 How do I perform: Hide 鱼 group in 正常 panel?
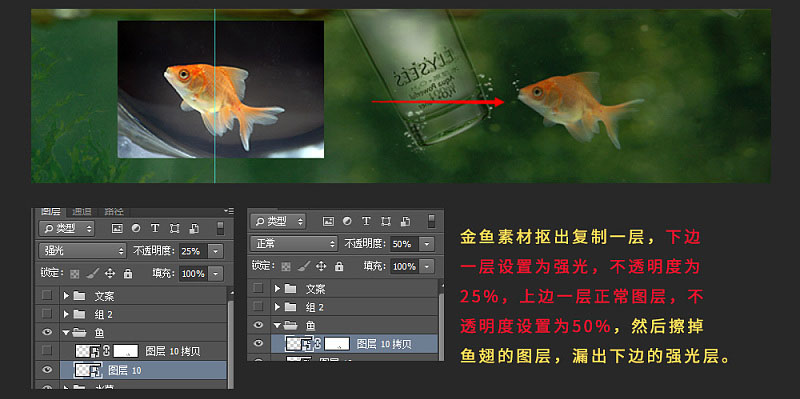click(258, 325)
